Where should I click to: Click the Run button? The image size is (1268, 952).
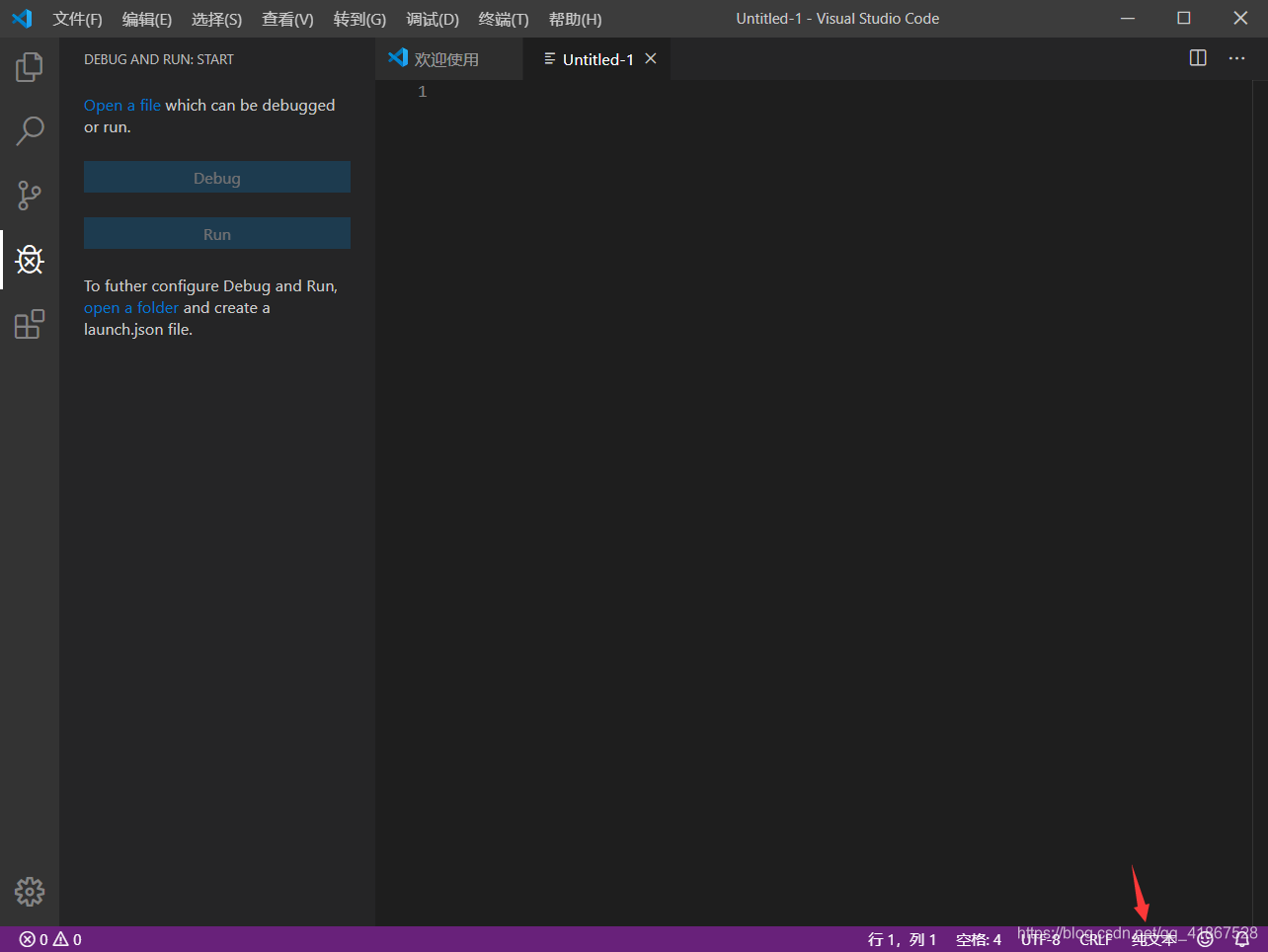217,234
